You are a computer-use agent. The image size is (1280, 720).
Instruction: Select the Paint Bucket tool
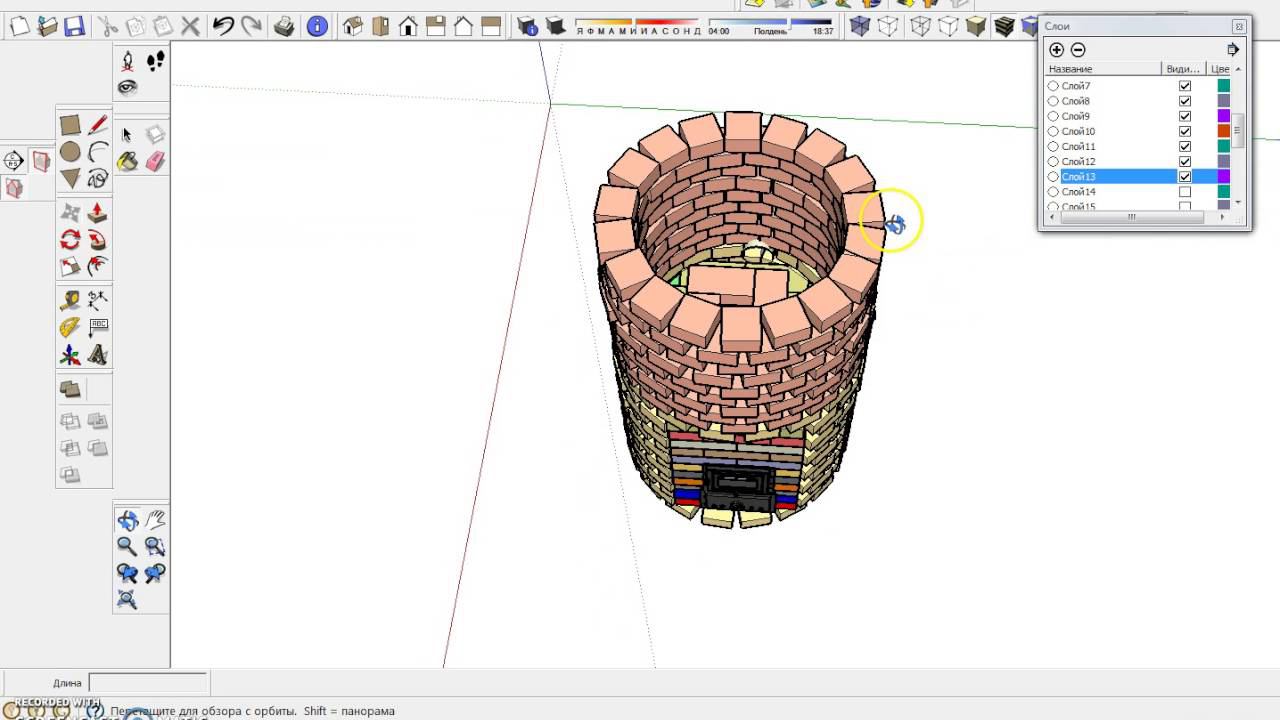(x=127, y=161)
